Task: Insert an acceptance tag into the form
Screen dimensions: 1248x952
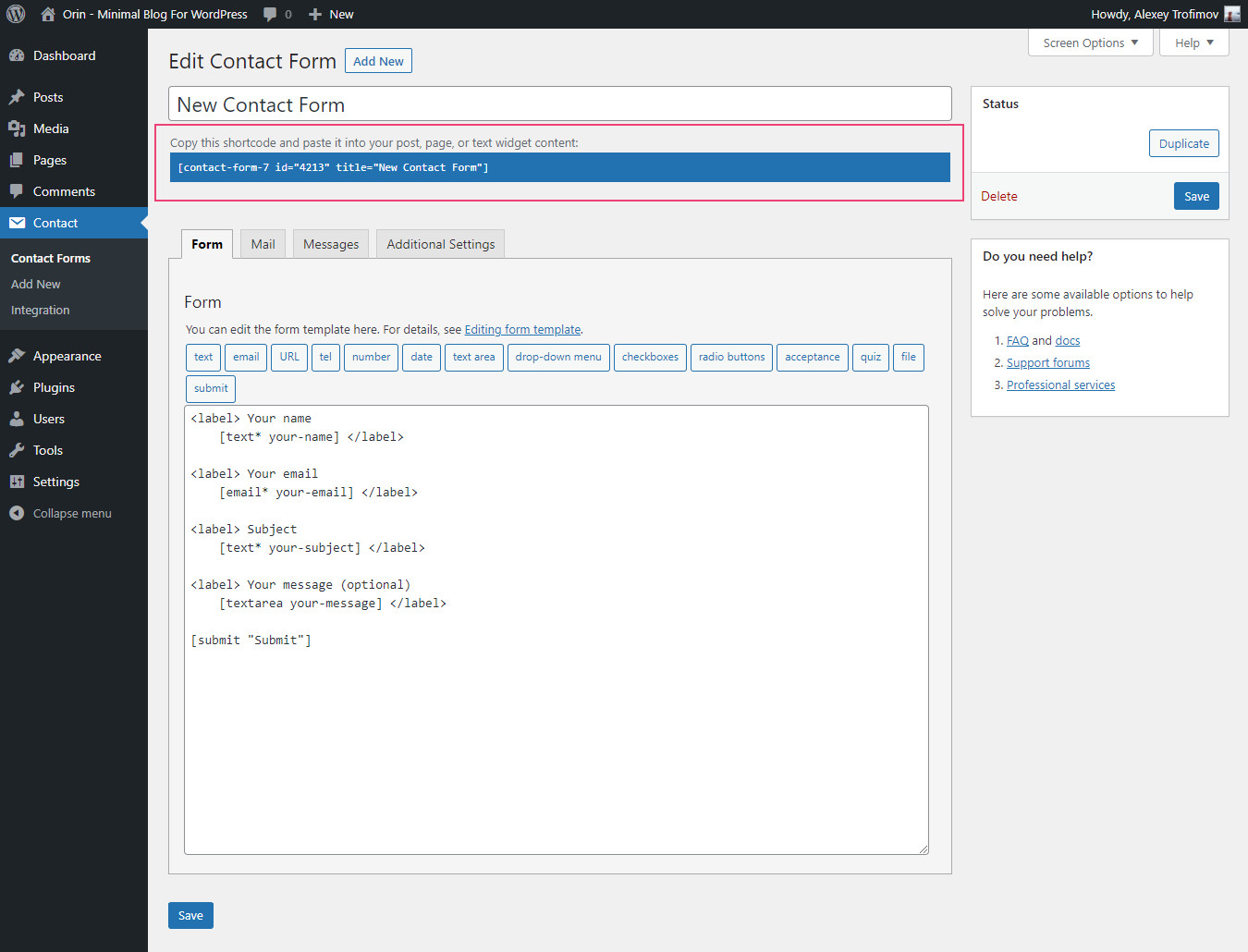Action: click(812, 357)
